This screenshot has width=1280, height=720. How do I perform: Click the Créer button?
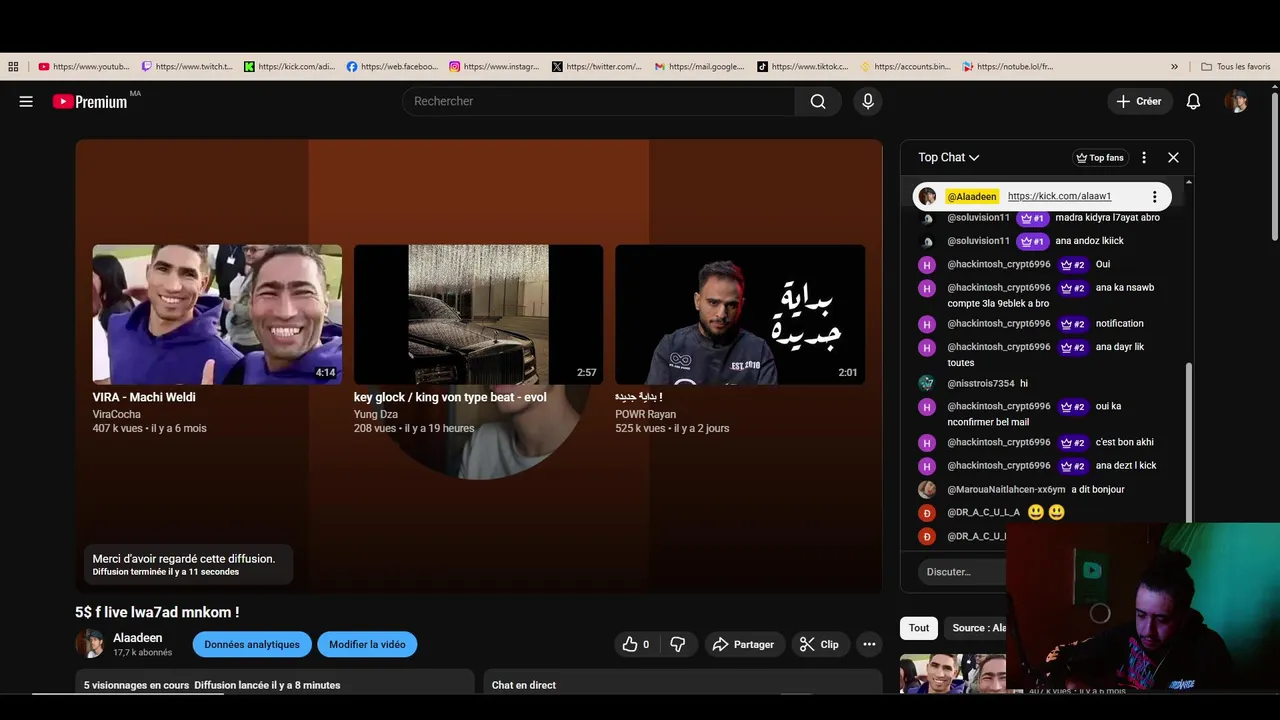[x=1140, y=101]
